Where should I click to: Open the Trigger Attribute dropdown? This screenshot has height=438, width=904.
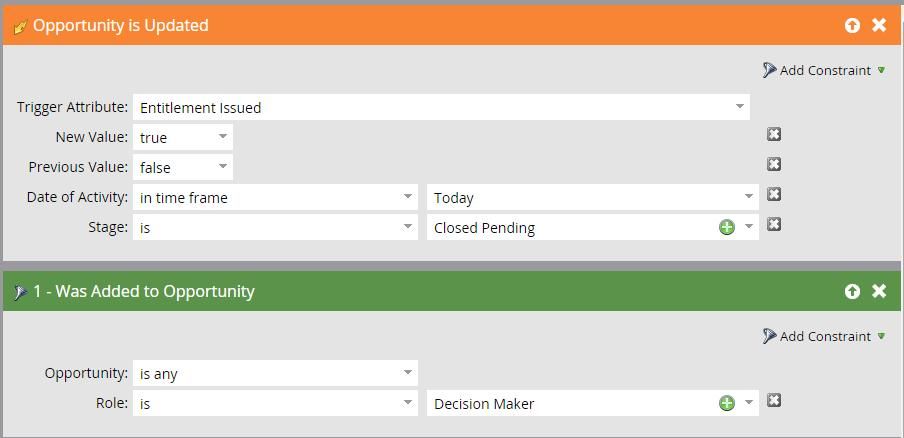[x=740, y=107]
